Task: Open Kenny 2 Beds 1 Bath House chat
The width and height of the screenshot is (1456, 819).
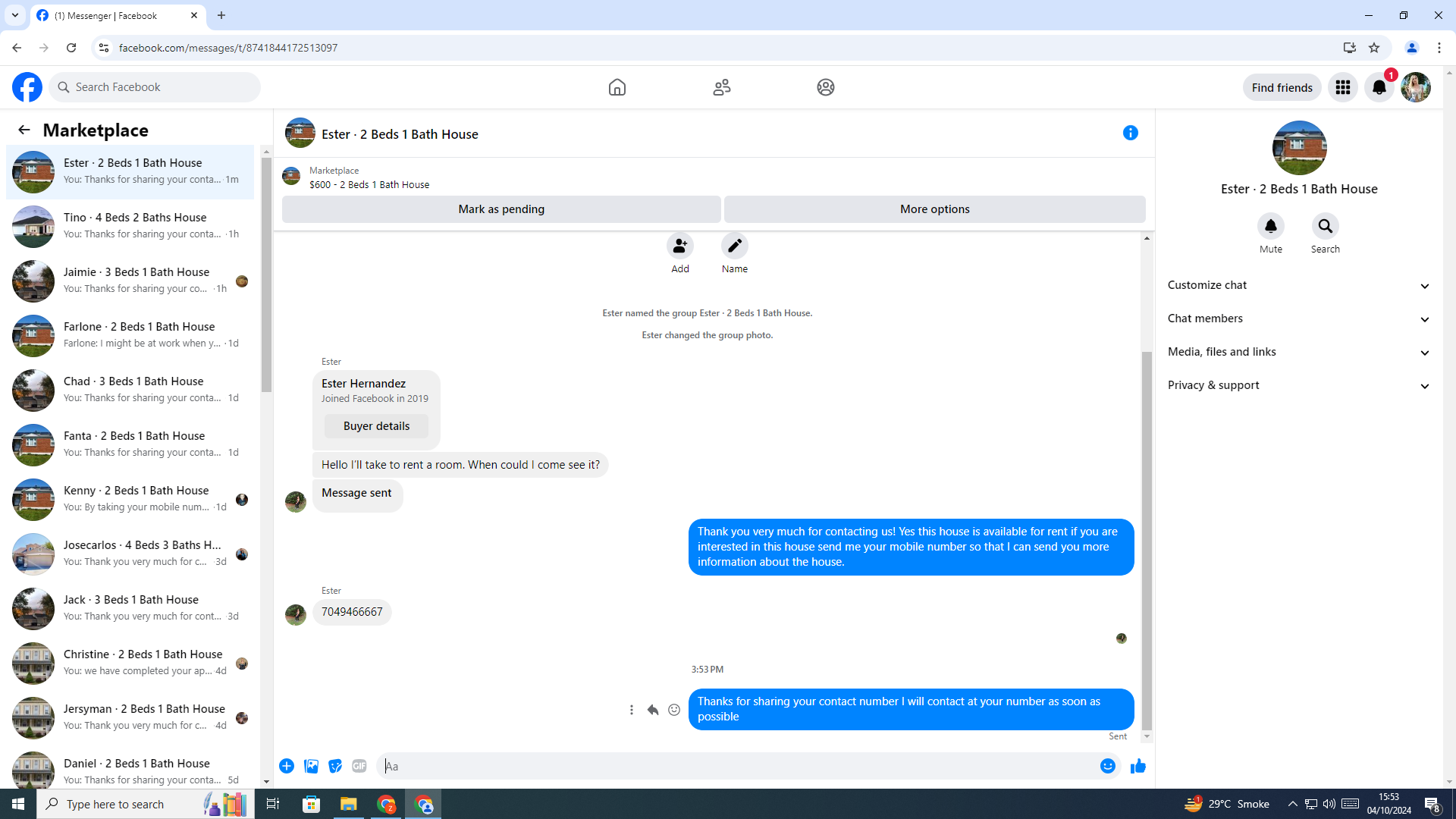Action: click(130, 500)
